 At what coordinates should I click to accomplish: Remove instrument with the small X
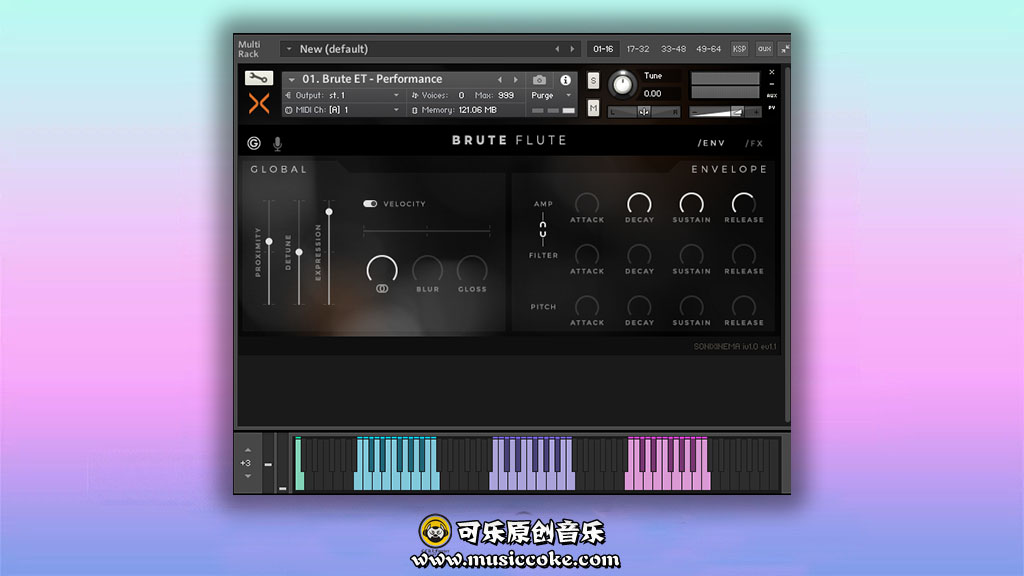tap(771, 72)
